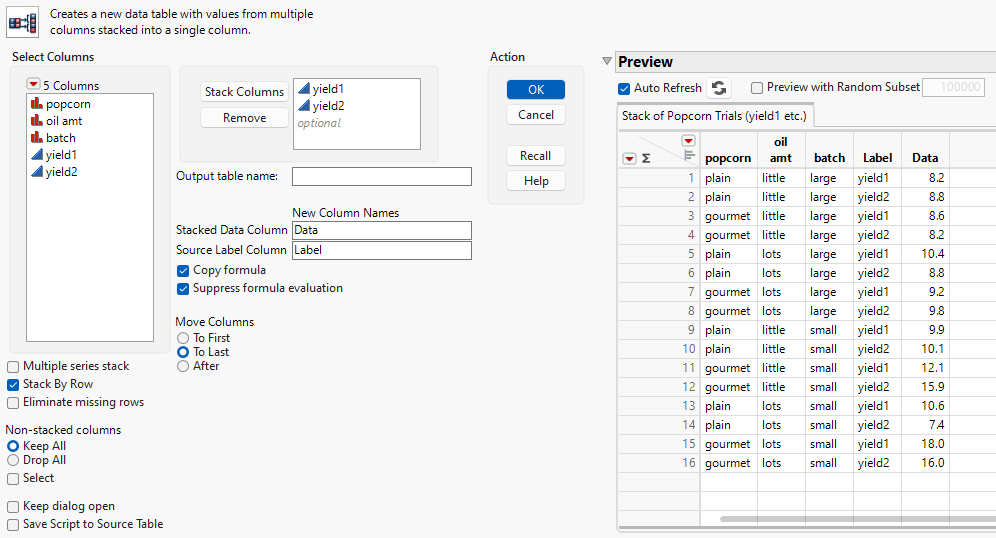Click the nominal icon beside oil amt

coord(36,121)
